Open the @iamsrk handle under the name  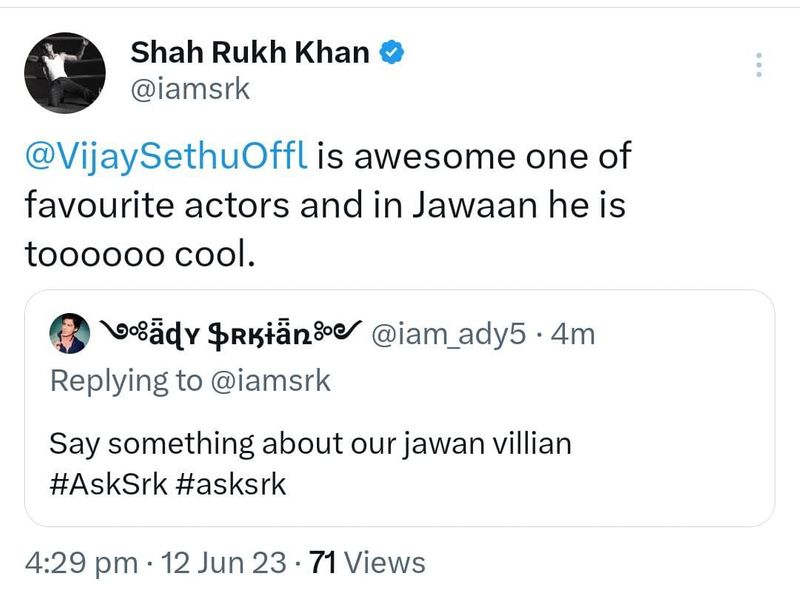coord(190,91)
